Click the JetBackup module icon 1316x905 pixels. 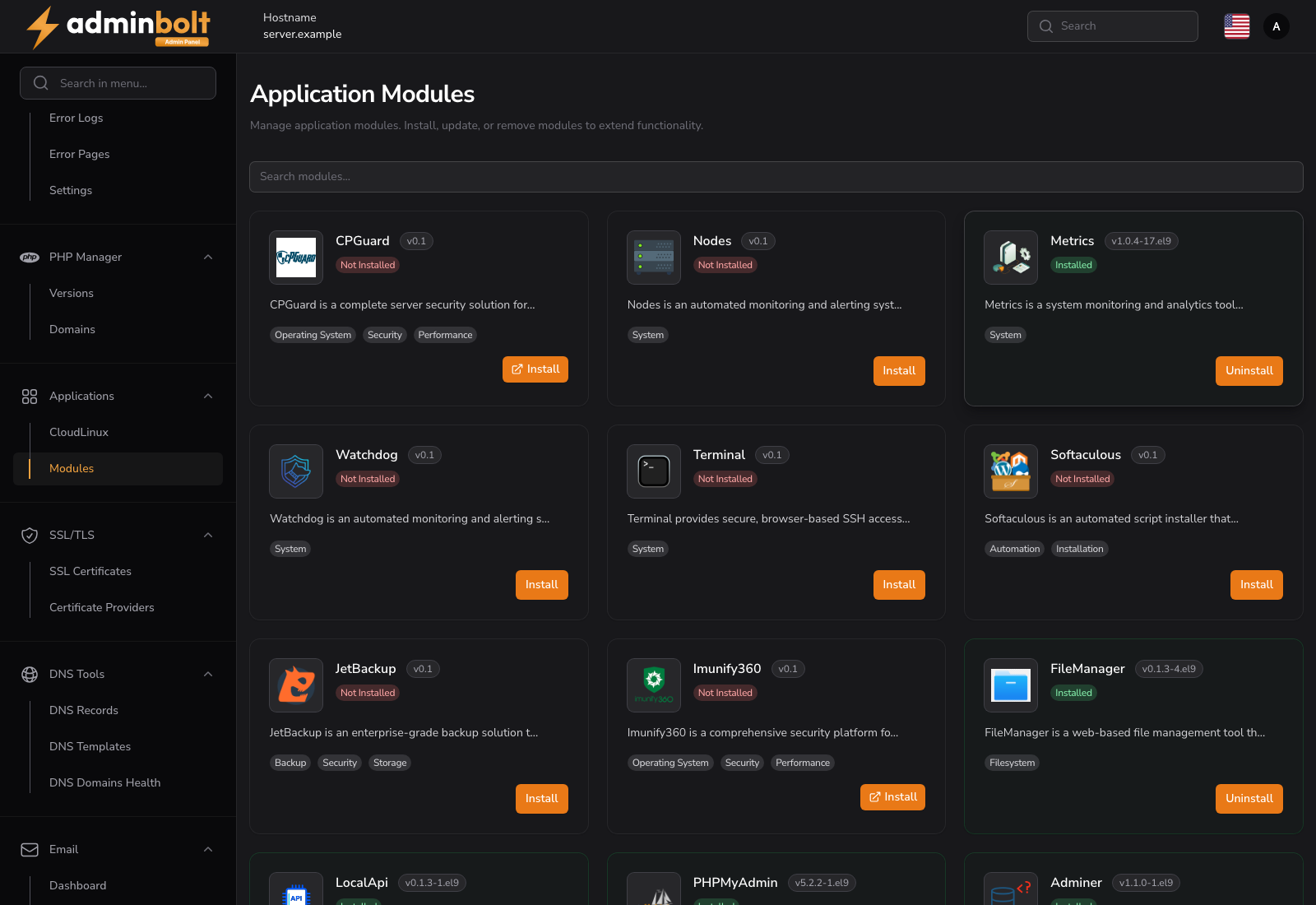(296, 685)
